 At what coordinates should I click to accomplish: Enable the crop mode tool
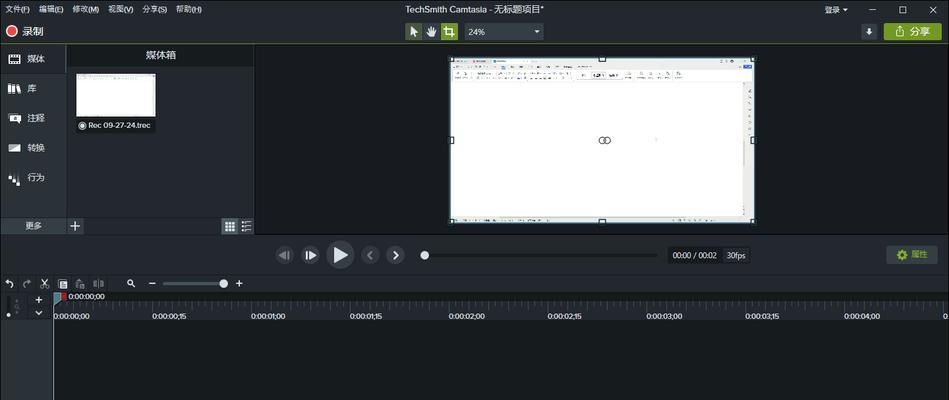(449, 32)
